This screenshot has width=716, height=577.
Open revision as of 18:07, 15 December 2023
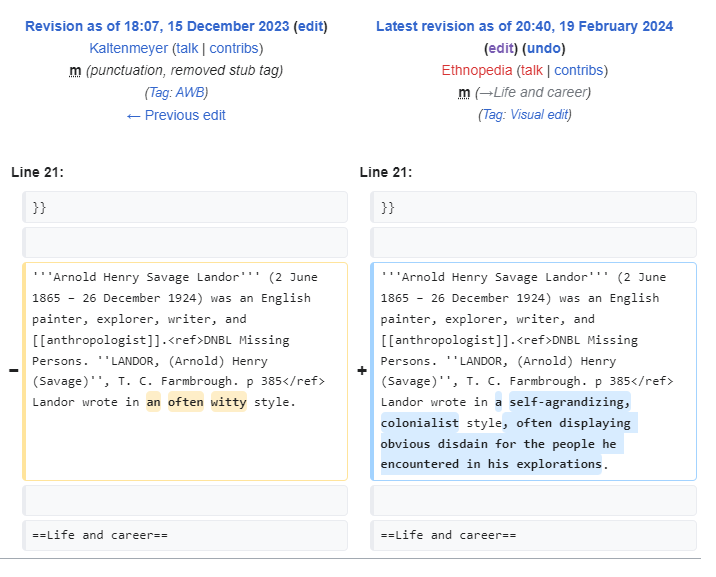tap(157, 26)
